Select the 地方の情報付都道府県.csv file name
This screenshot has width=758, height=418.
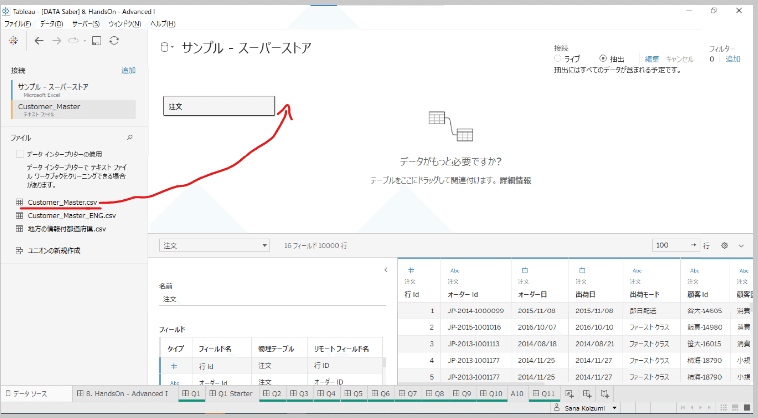pos(67,229)
